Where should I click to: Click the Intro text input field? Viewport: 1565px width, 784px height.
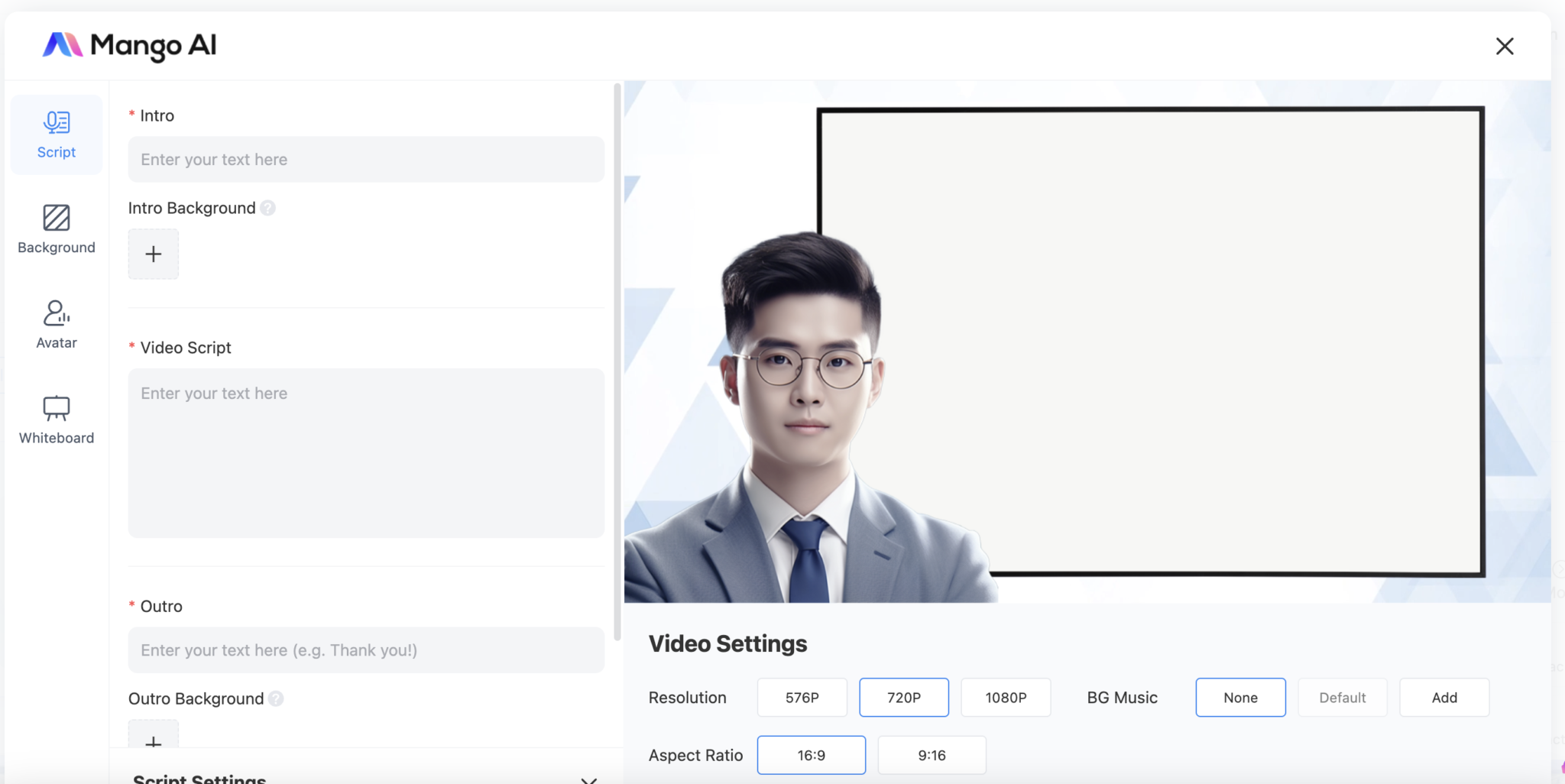click(x=365, y=159)
